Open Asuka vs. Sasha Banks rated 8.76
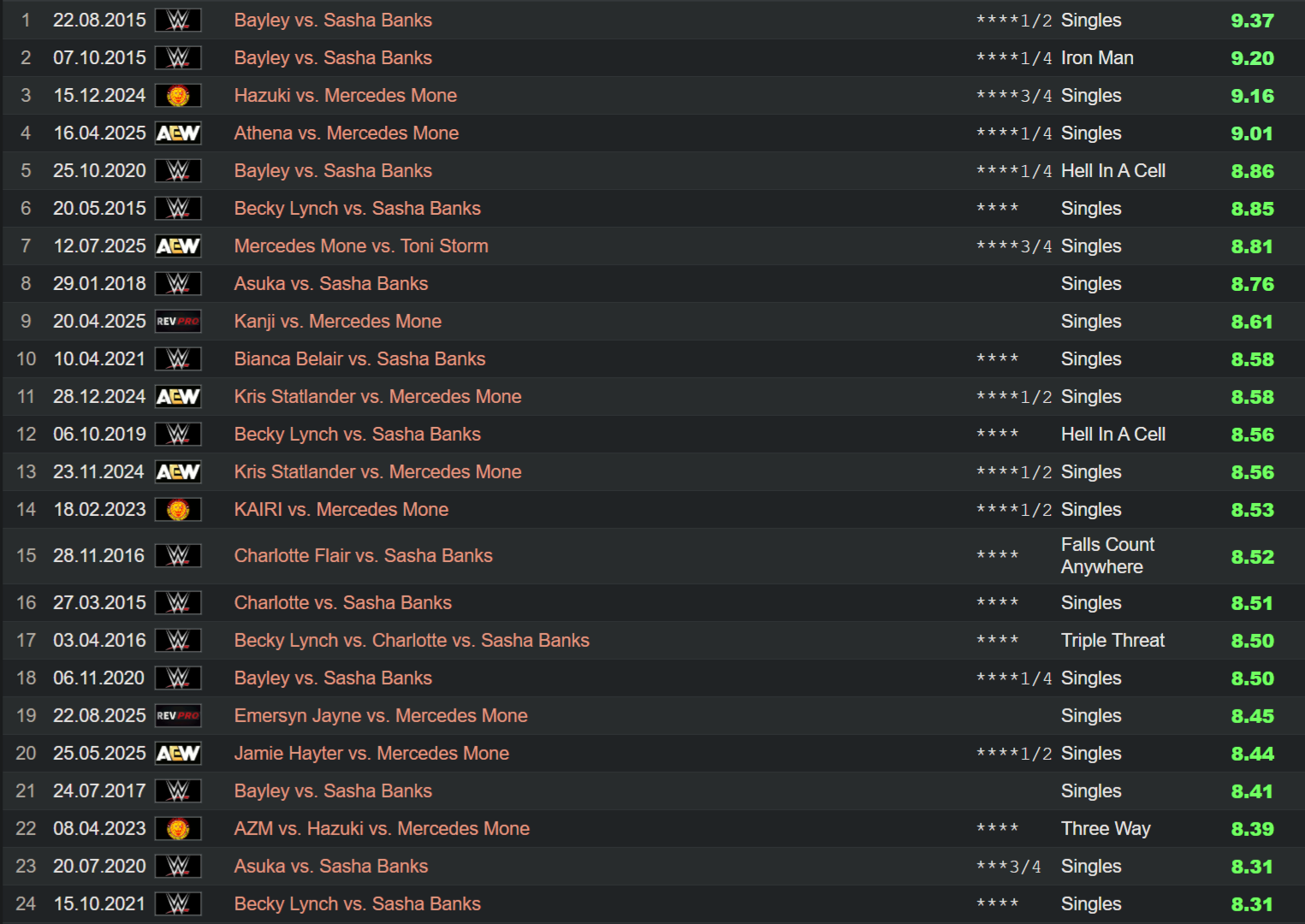1305x924 pixels. pos(331,284)
